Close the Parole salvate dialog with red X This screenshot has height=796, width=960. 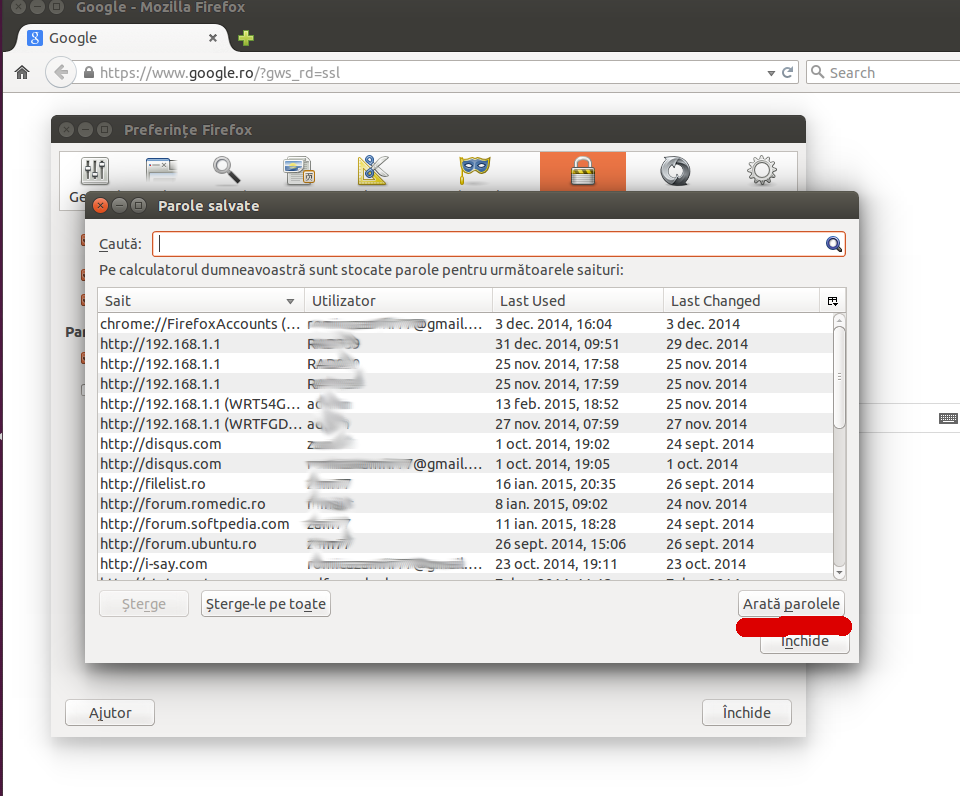[x=100, y=206]
